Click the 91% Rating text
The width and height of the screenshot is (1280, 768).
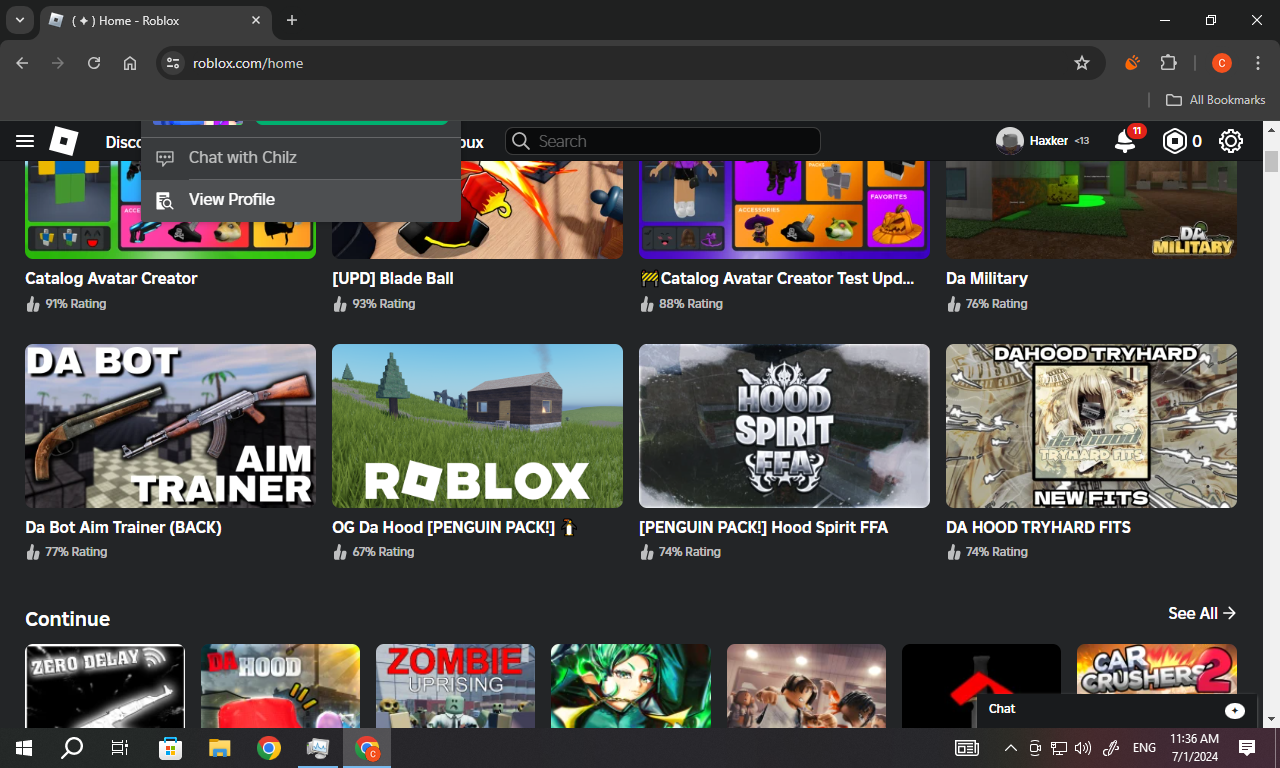[x=75, y=304]
